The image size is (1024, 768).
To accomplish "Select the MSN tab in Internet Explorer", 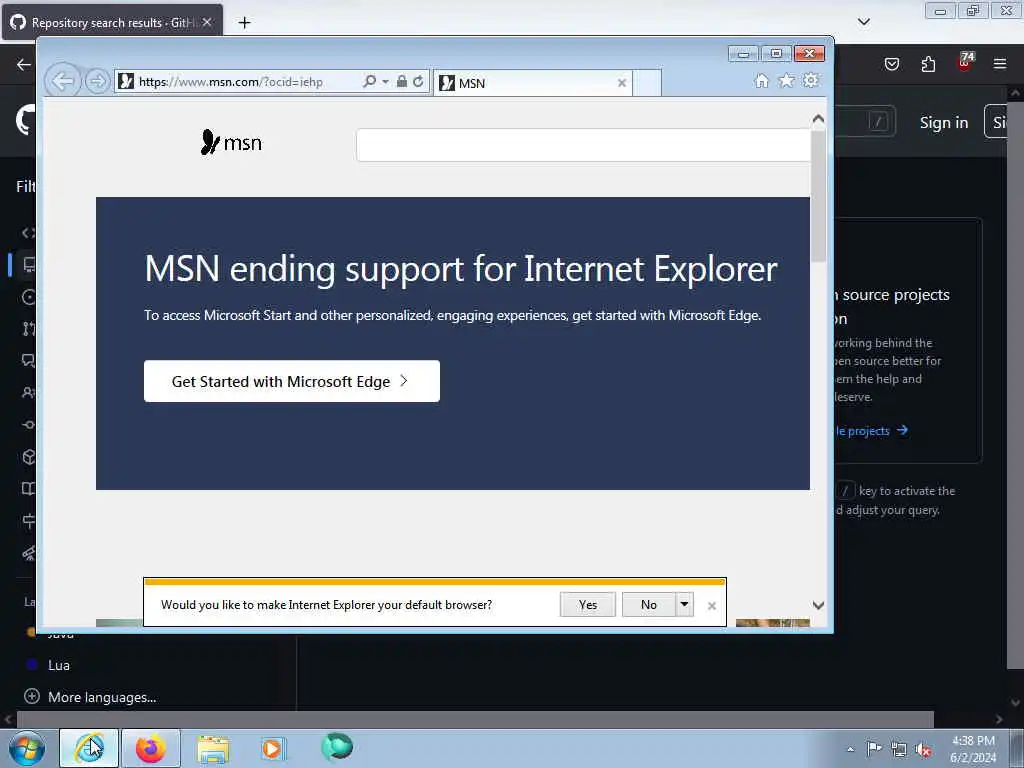I will [532, 83].
